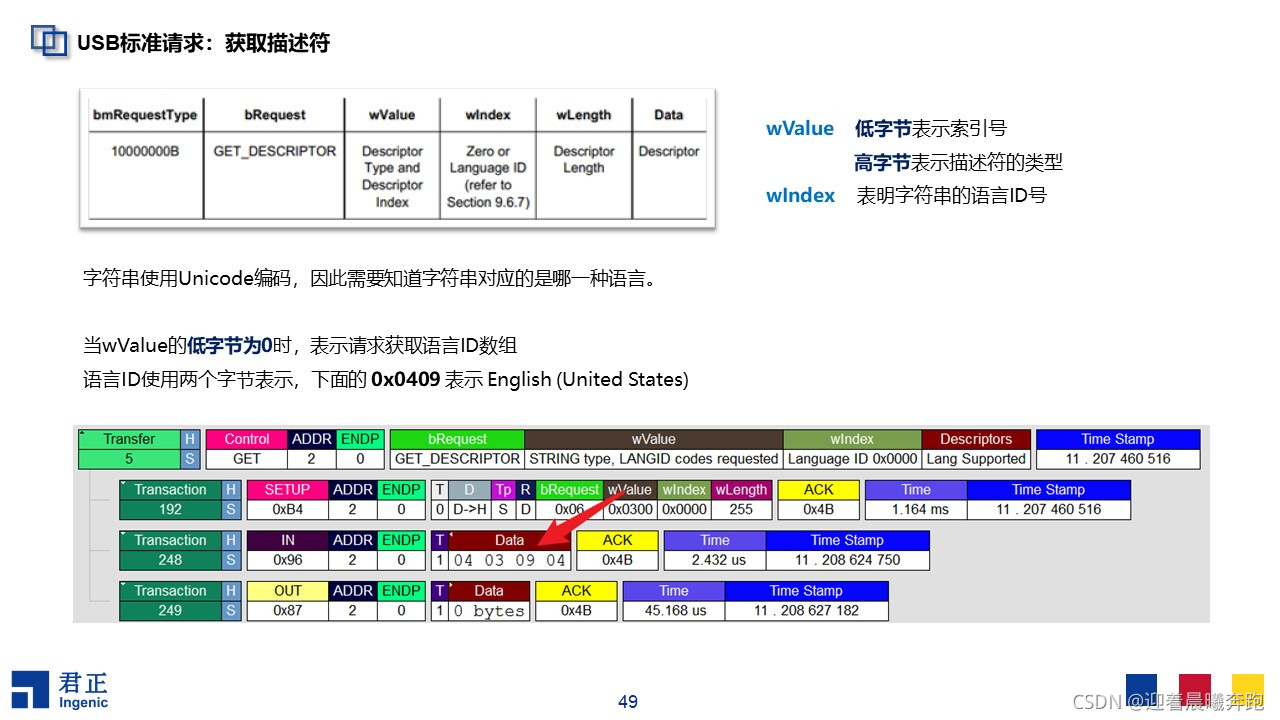
Task: Click the wLength header cell
Action: tap(741, 490)
